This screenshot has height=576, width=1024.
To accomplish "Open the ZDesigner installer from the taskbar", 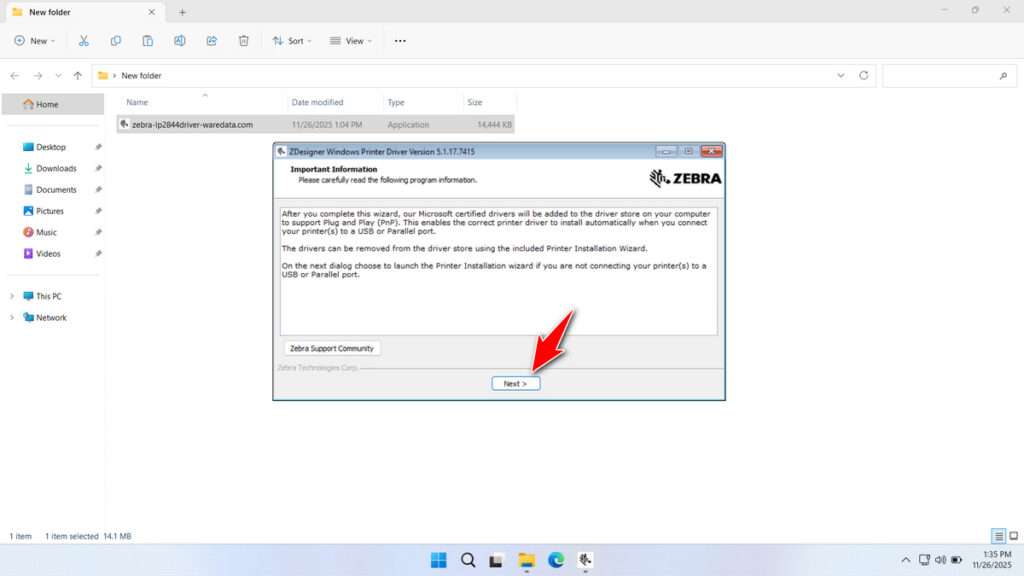I will (585, 560).
